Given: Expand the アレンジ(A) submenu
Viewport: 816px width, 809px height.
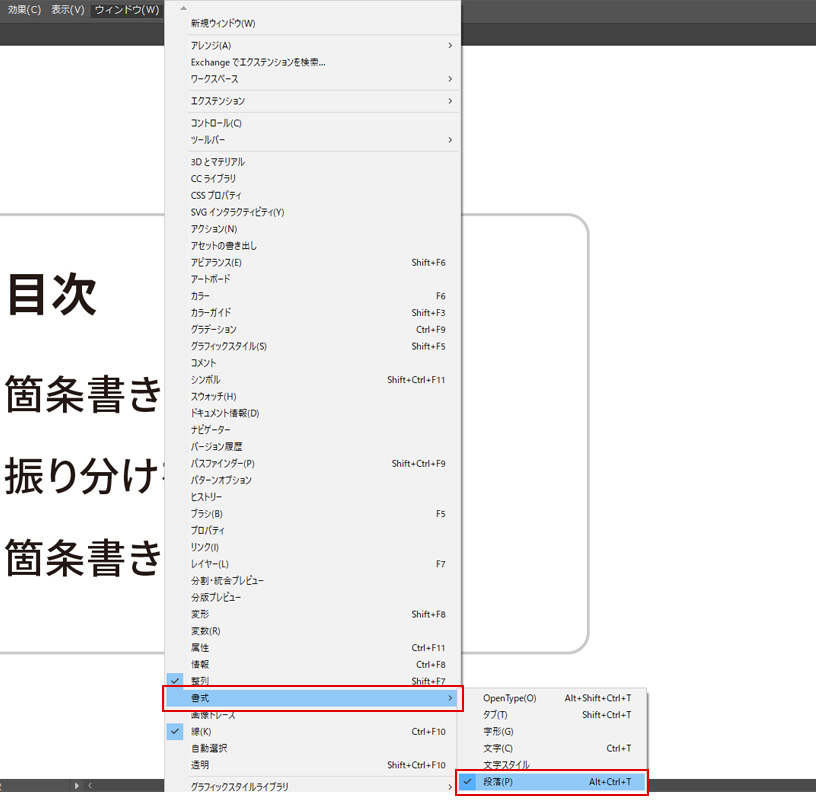Looking at the screenshot, I should pos(312,46).
